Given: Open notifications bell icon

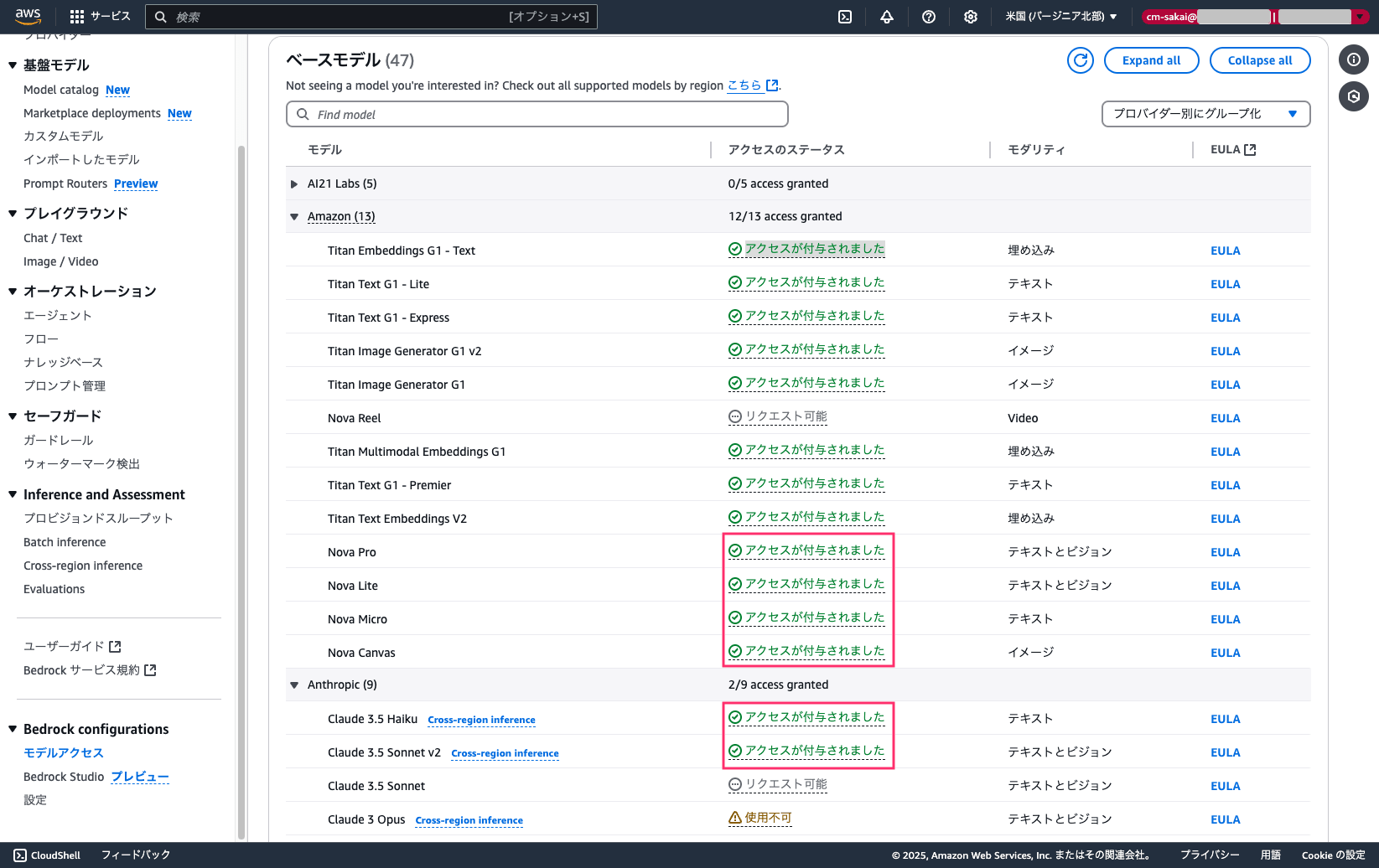Looking at the screenshot, I should [x=887, y=17].
